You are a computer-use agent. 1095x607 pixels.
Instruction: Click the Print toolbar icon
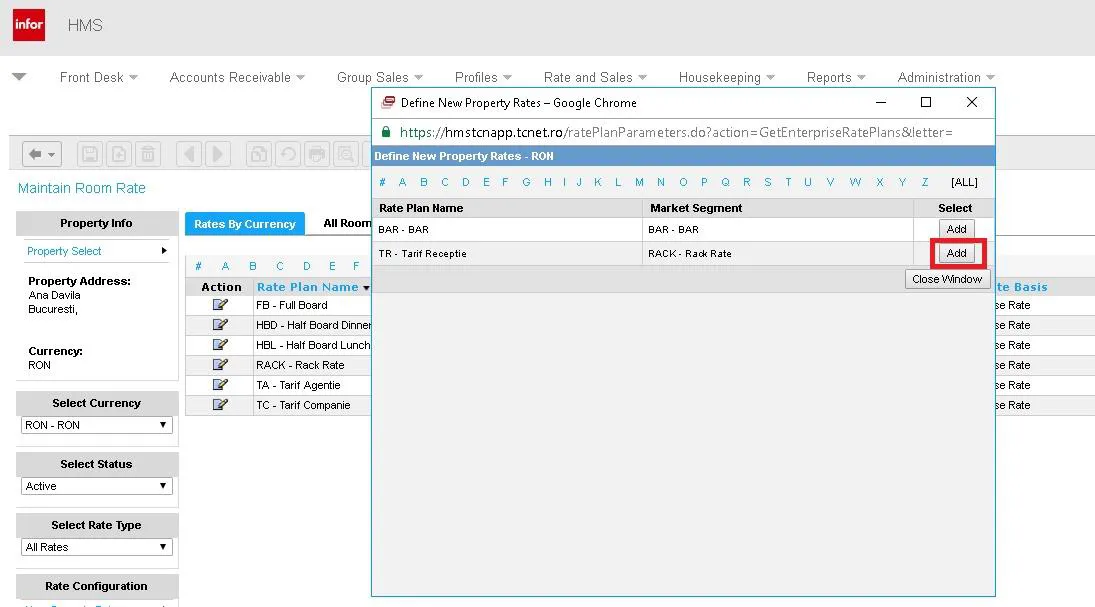tap(316, 154)
